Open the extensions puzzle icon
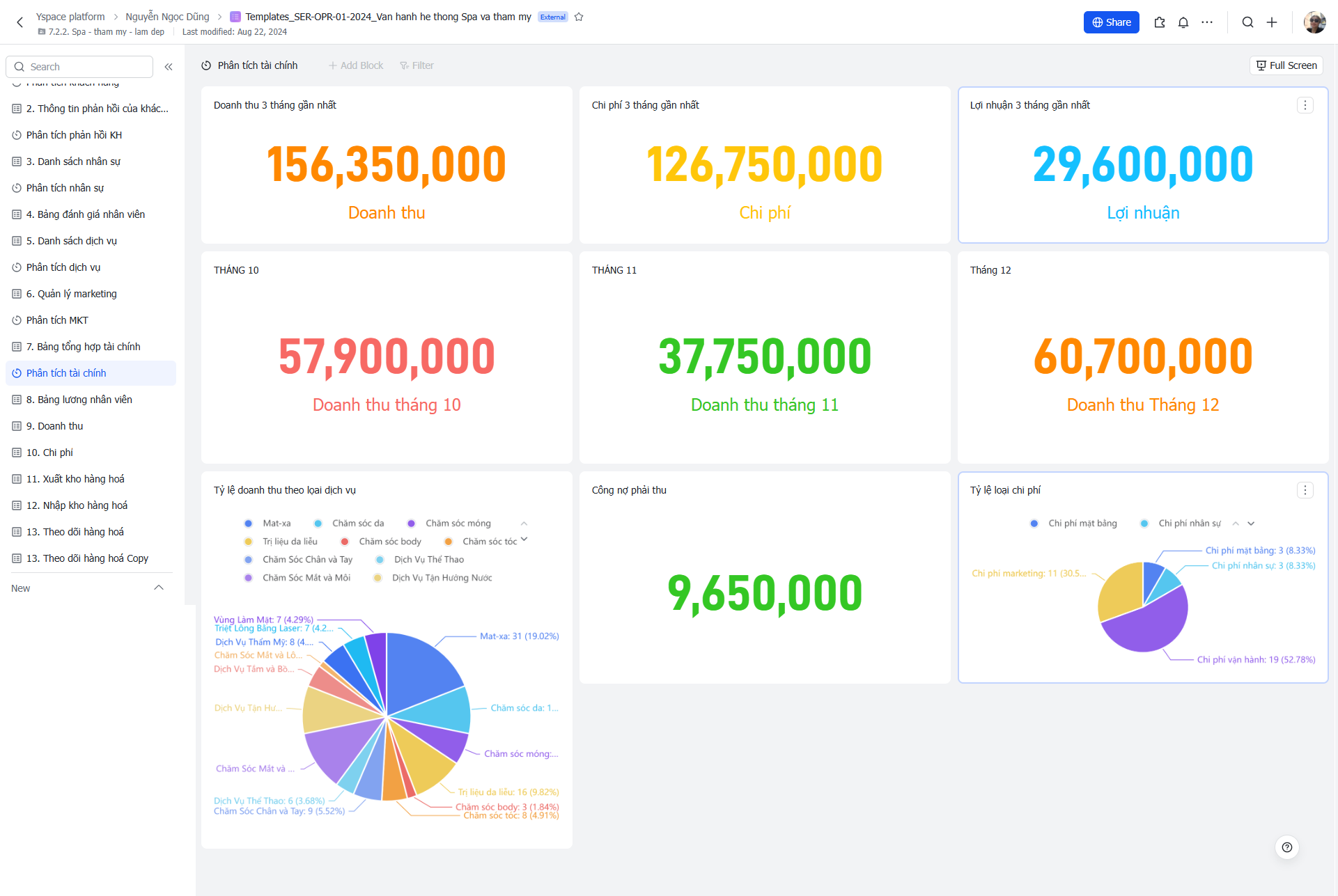The image size is (1338, 896). [x=1160, y=22]
